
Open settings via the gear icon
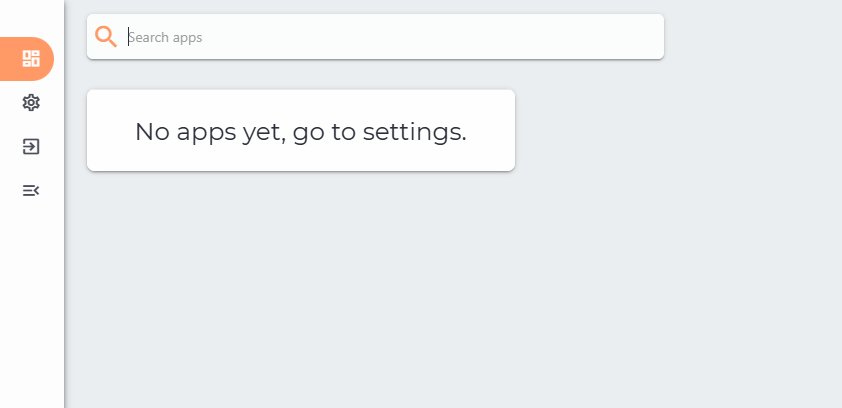pyautogui.click(x=31, y=103)
